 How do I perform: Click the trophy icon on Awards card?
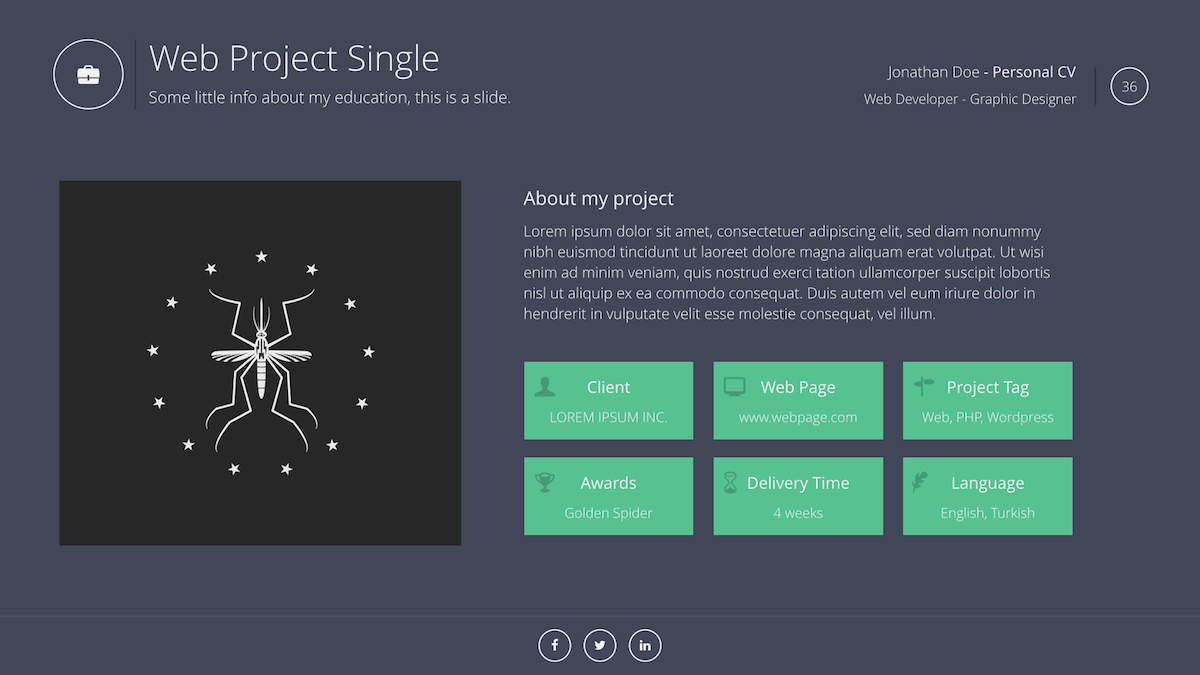pyautogui.click(x=545, y=482)
